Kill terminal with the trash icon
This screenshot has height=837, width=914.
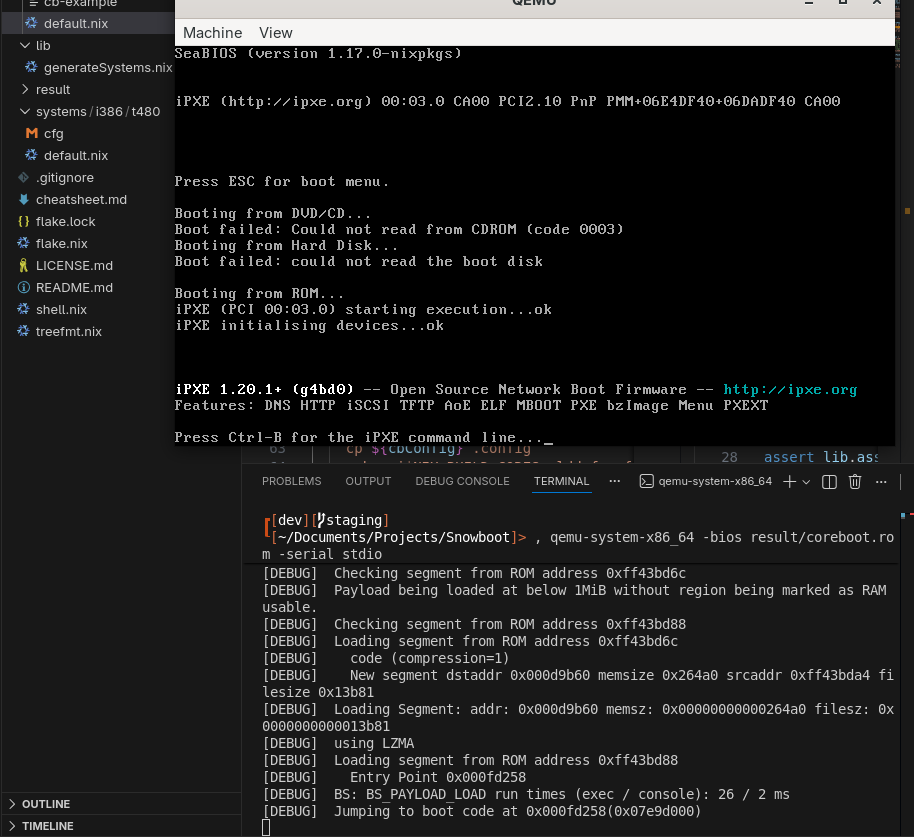[x=855, y=482]
